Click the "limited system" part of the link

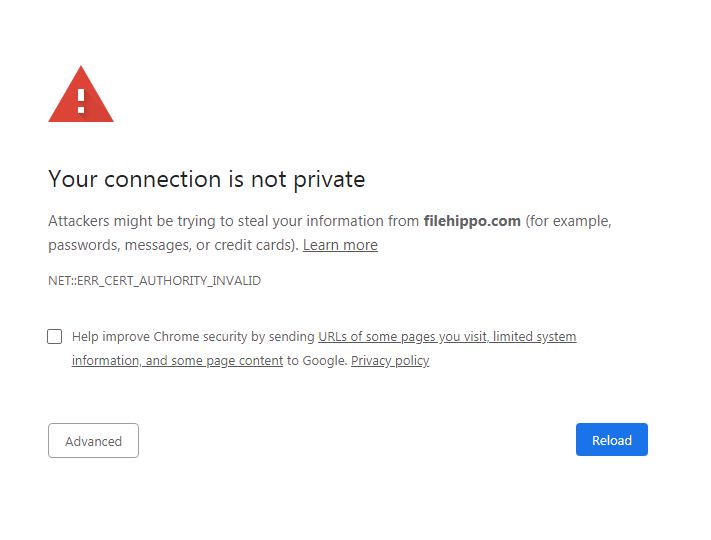[535, 337]
